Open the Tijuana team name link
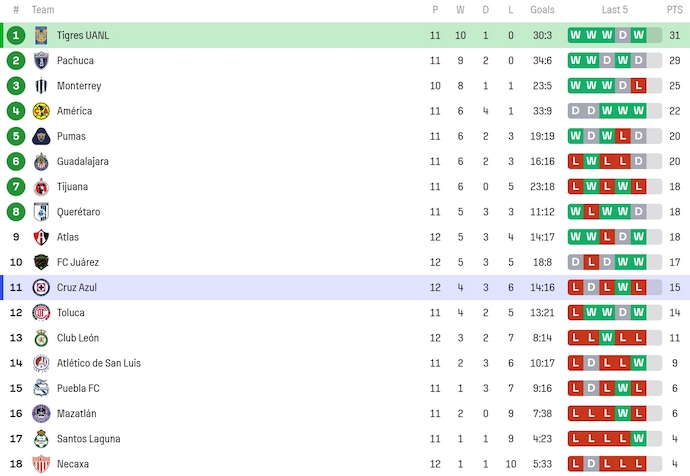The height and width of the screenshot is (476, 690). tap(72, 186)
